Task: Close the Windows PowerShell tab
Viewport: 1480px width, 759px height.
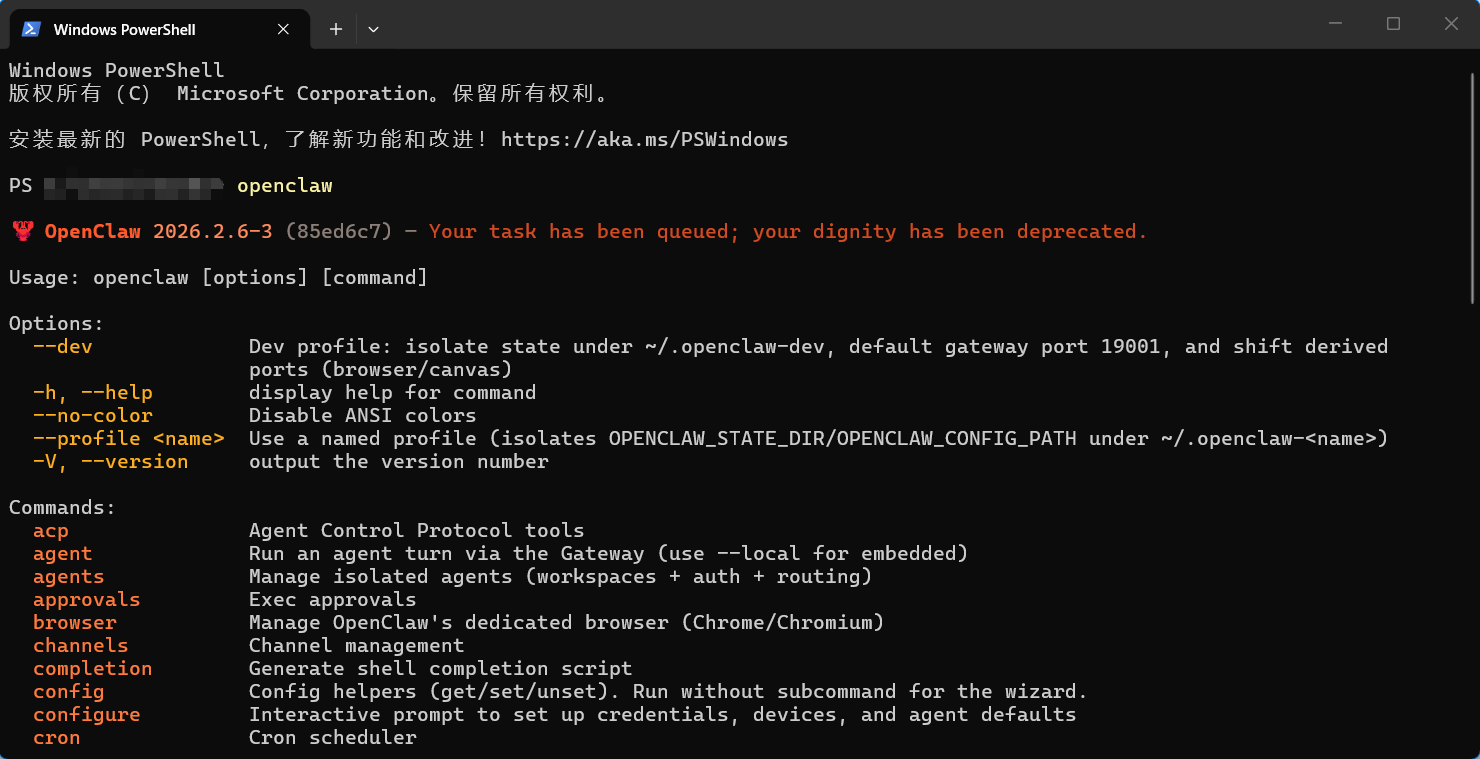Action: click(283, 29)
